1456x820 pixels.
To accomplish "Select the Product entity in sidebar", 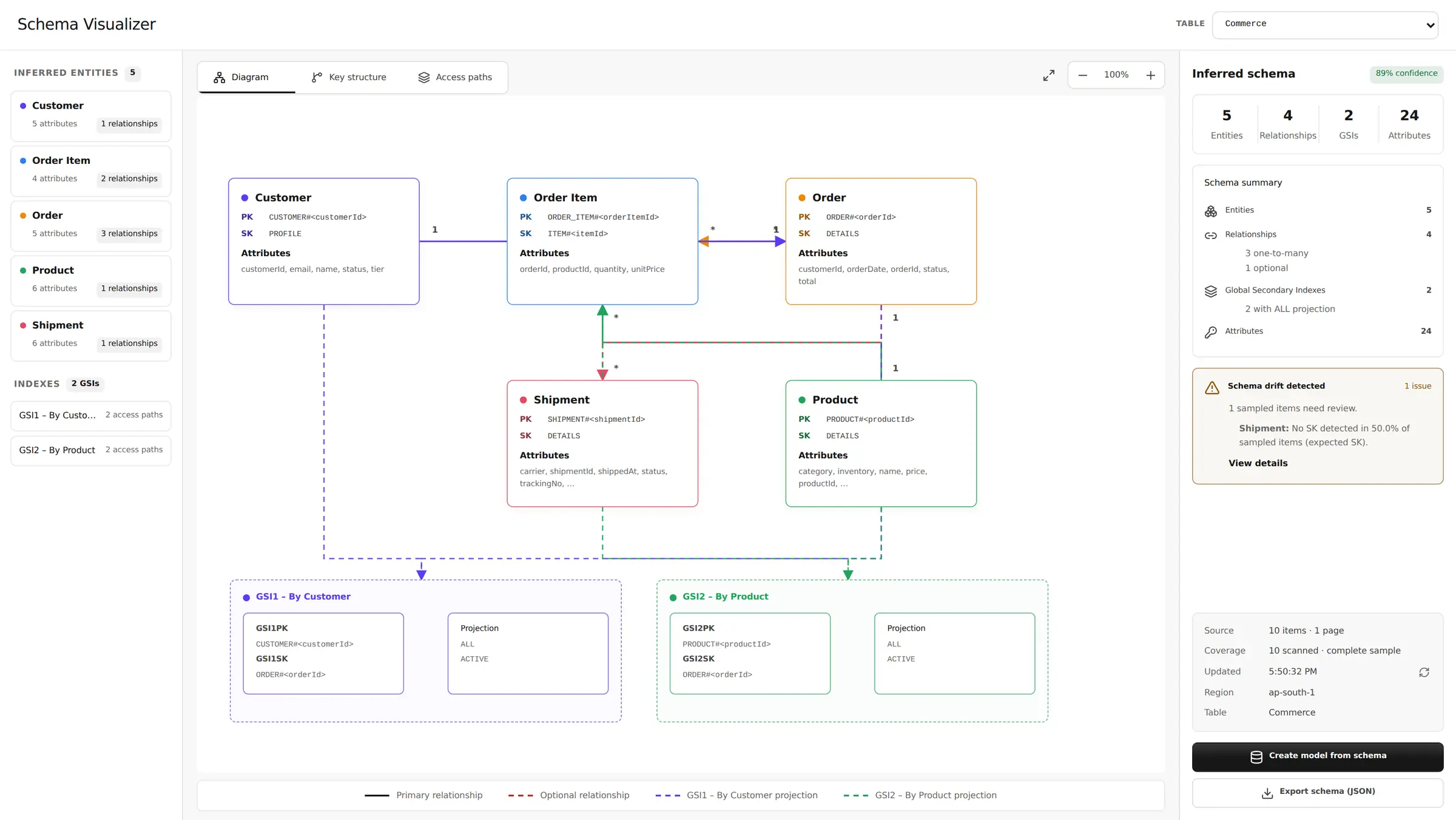I will (x=91, y=281).
